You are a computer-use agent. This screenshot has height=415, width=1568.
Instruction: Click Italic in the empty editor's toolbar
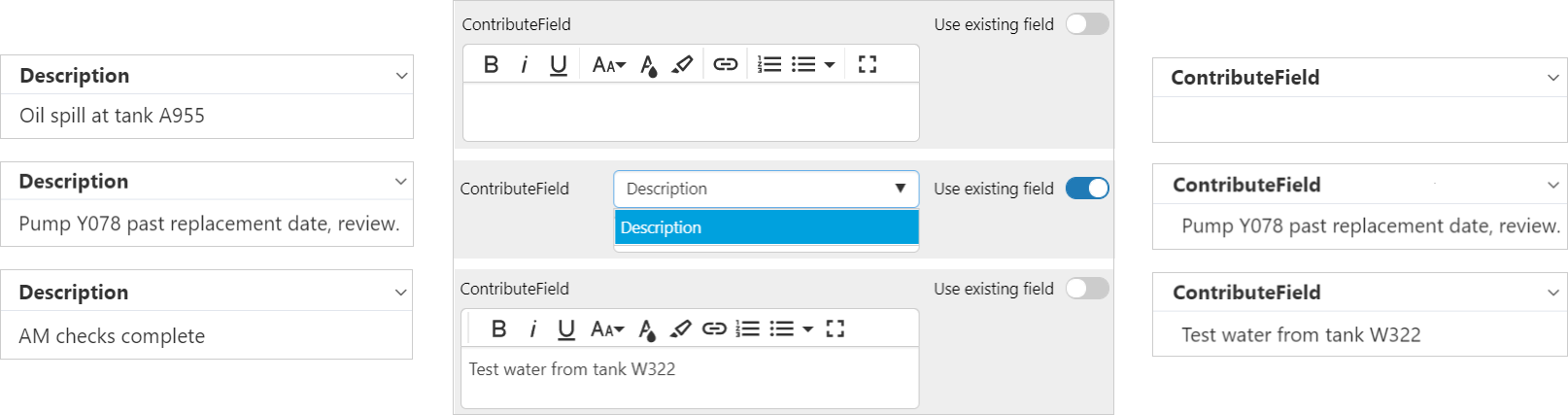525,64
